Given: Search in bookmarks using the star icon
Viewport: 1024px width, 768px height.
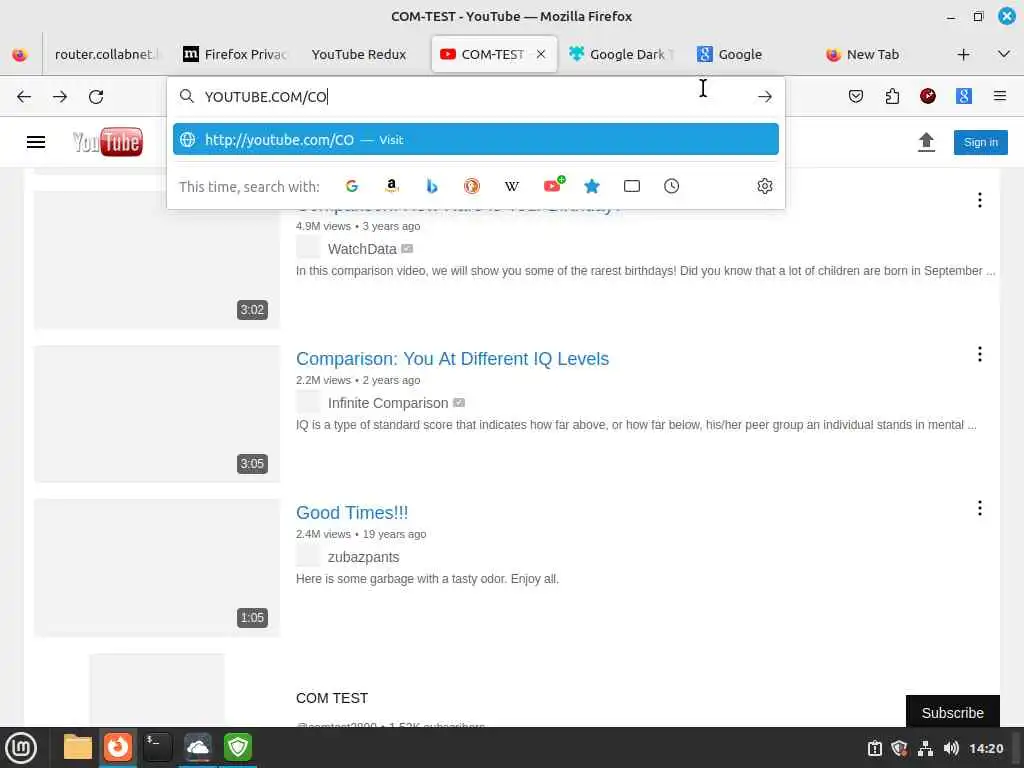Looking at the screenshot, I should tap(592, 186).
